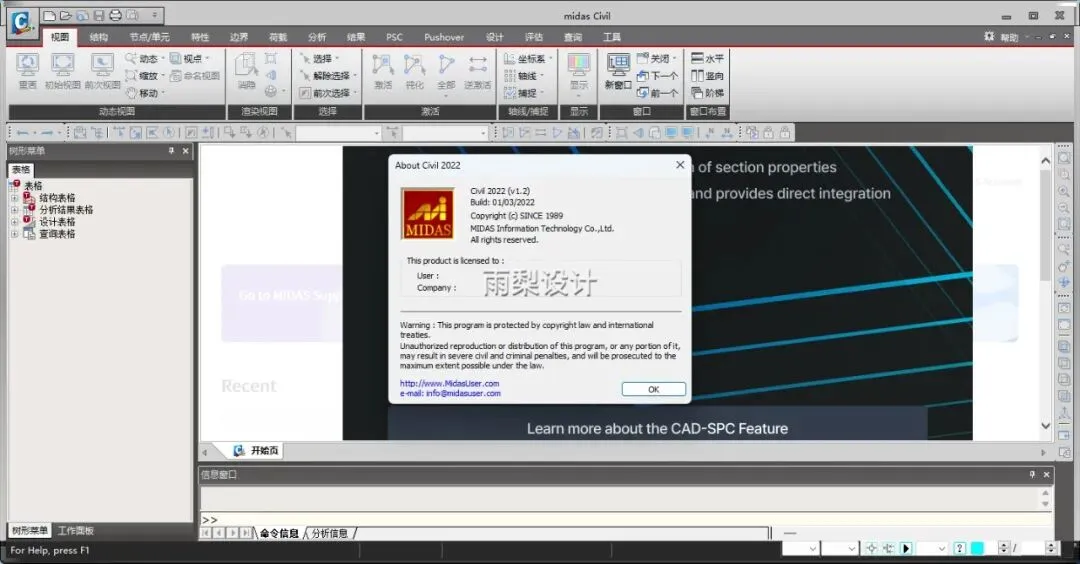The image size is (1080, 564).
Task: Click the midas Civil application logo button
Action: (21, 22)
